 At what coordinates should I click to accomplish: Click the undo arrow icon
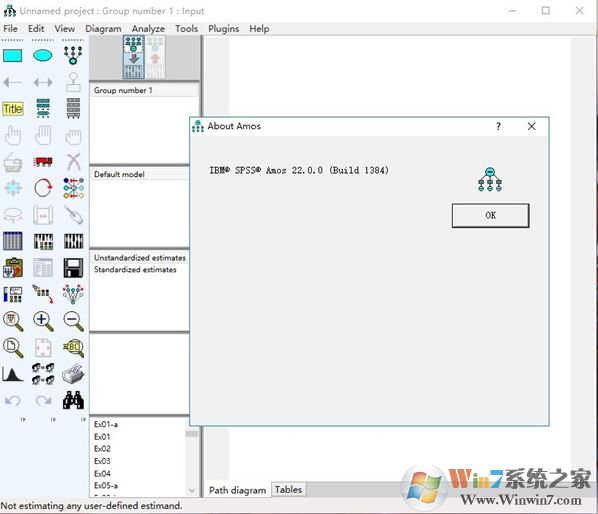coord(13,400)
